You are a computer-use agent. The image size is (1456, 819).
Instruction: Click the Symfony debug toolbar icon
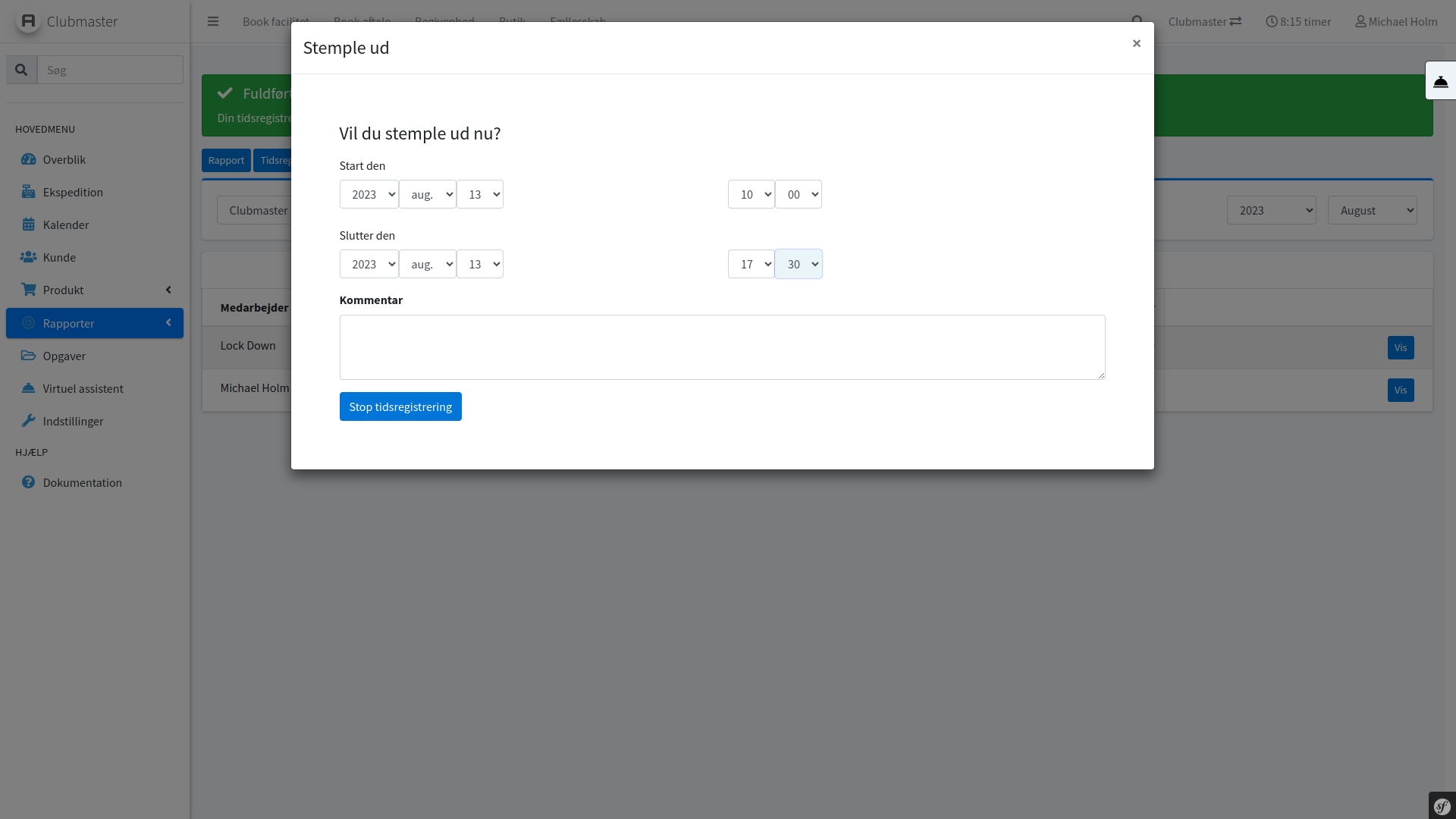point(1442,806)
